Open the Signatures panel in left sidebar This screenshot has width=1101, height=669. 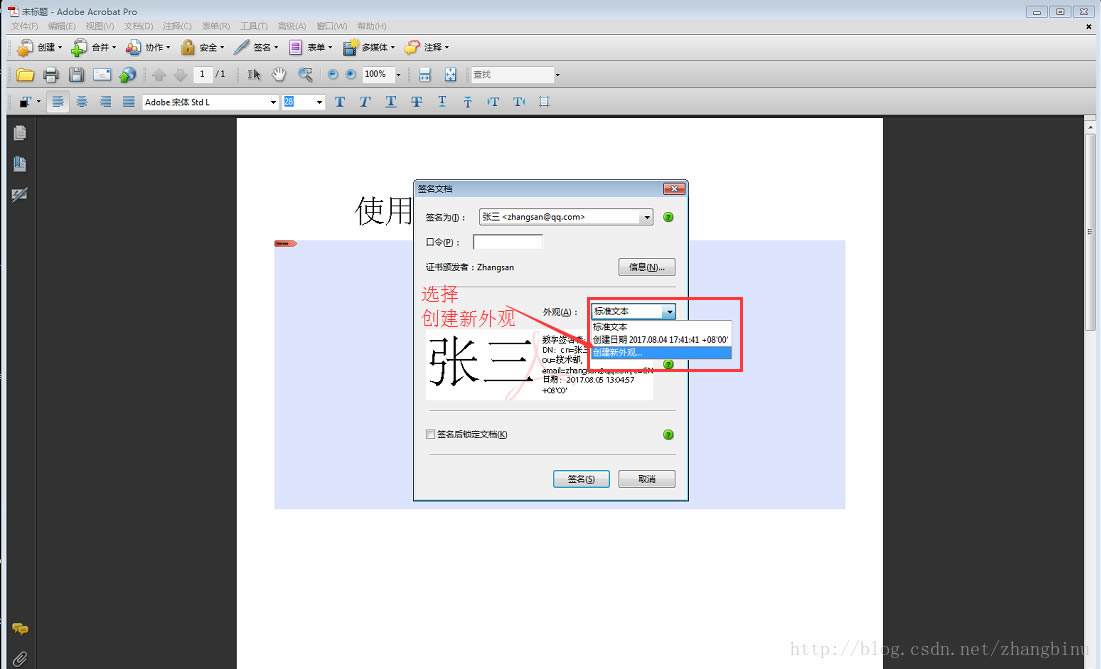[20, 194]
